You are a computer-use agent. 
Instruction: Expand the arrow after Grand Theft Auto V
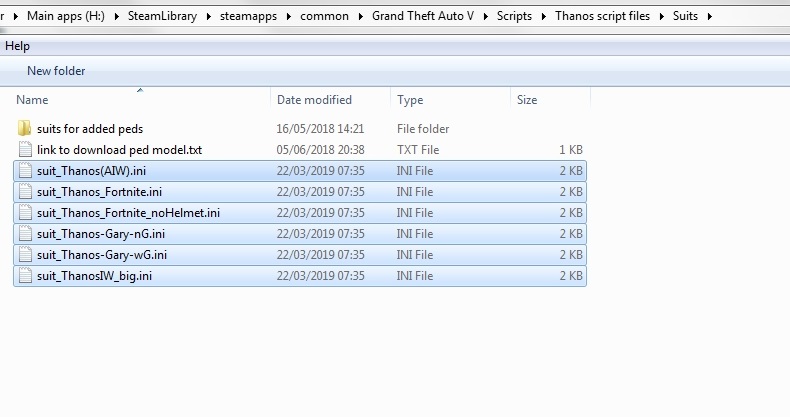pyautogui.click(x=486, y=17)
